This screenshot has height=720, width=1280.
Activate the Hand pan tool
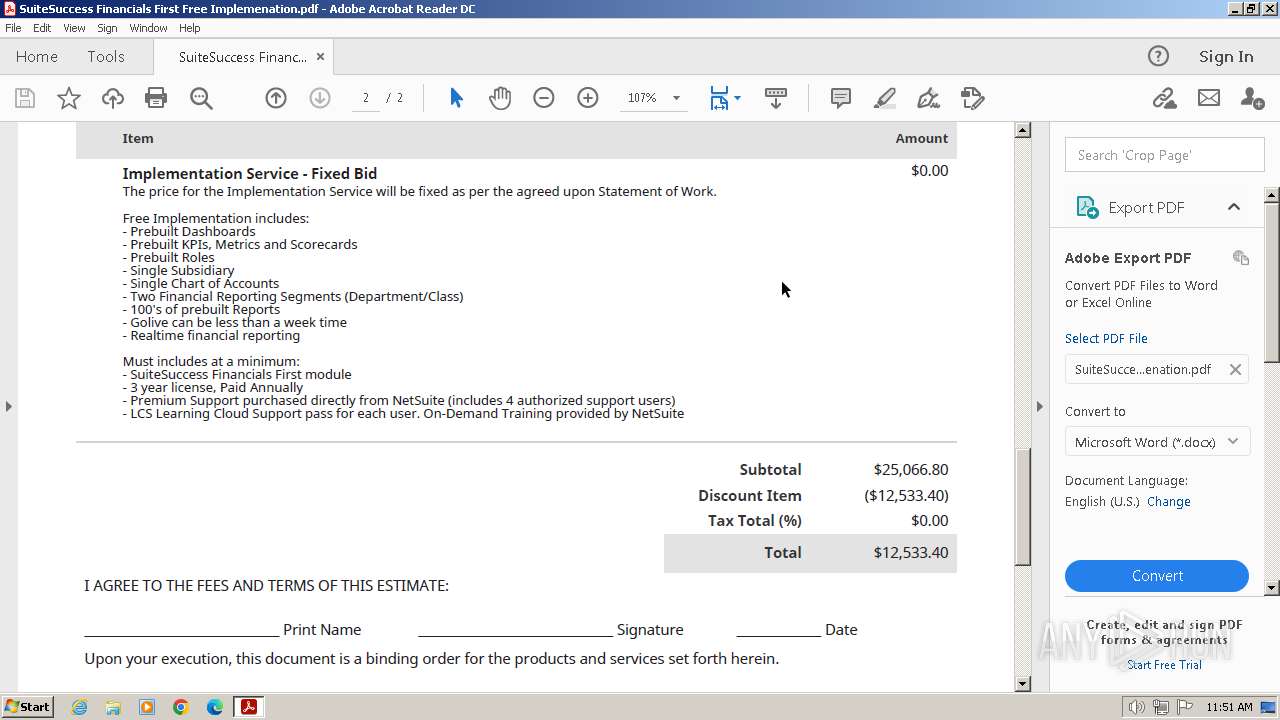[x=500, y=98]
